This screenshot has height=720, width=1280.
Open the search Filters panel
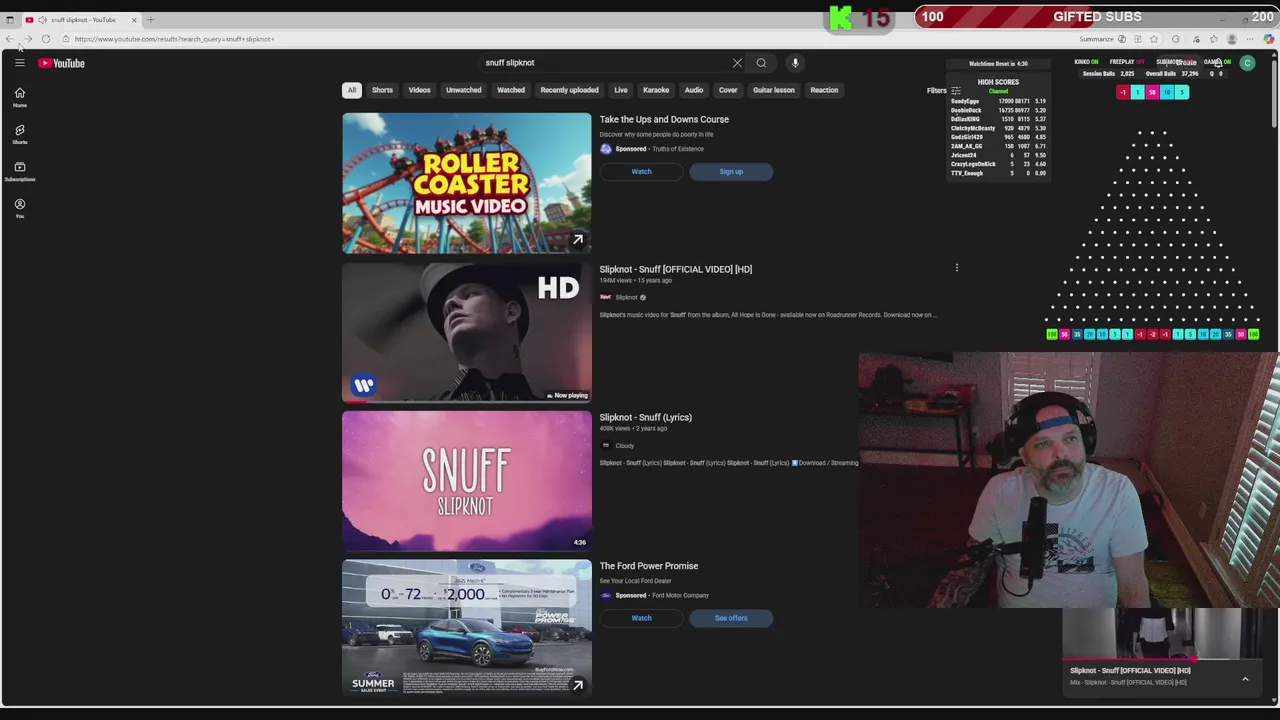click(943, 90)
